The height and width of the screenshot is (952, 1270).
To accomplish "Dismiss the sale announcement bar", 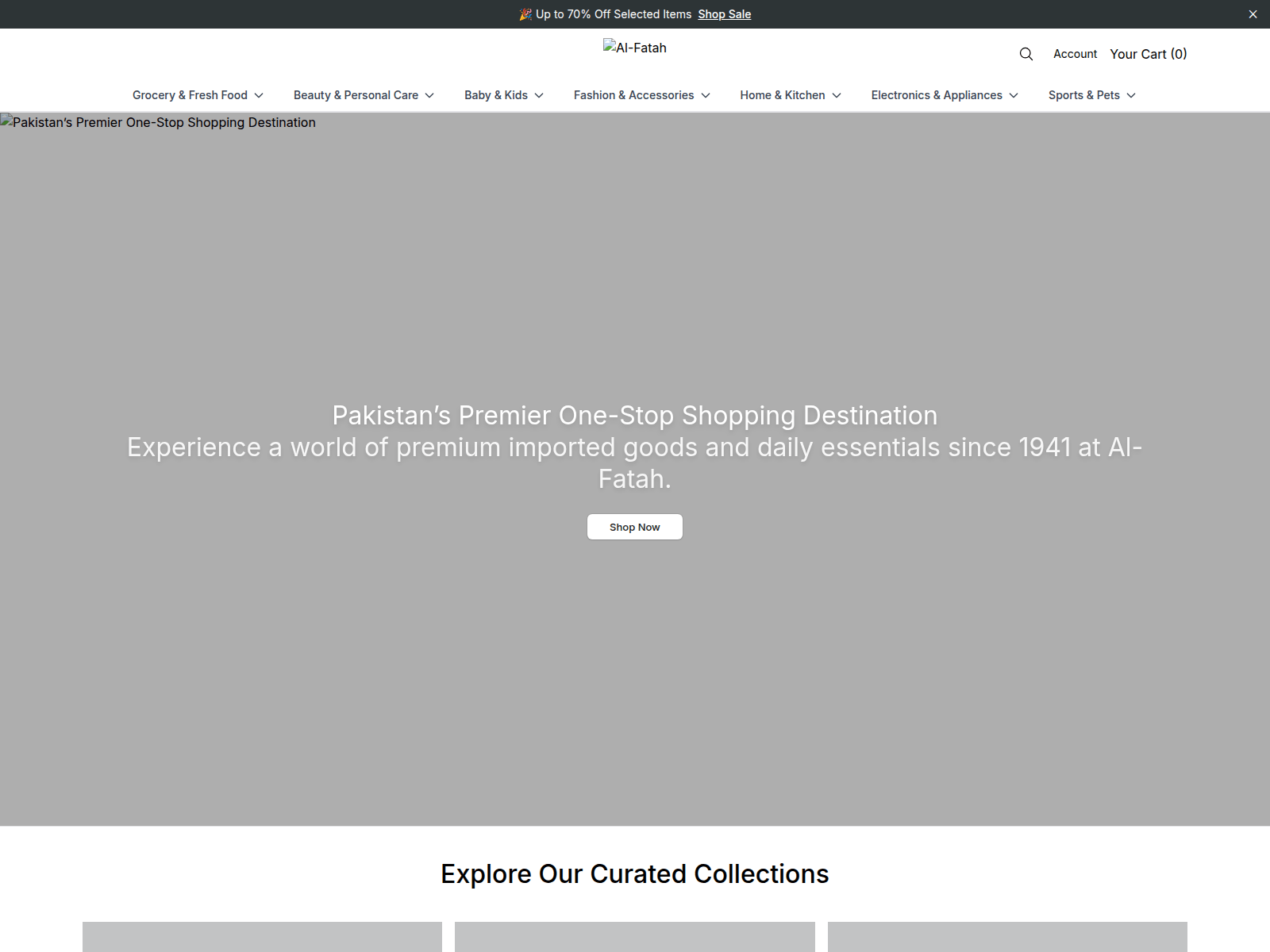I will 1253,14.
